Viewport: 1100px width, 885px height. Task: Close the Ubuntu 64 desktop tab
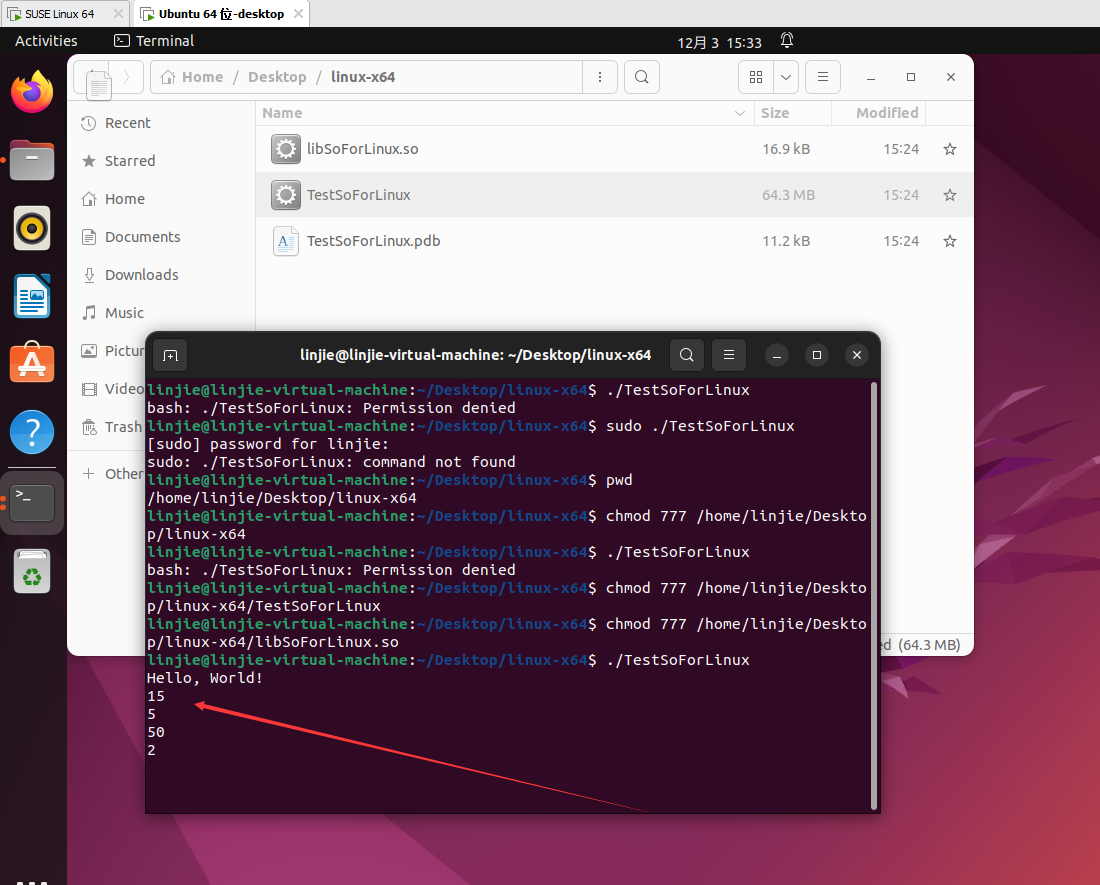click(x=298, y=13)
